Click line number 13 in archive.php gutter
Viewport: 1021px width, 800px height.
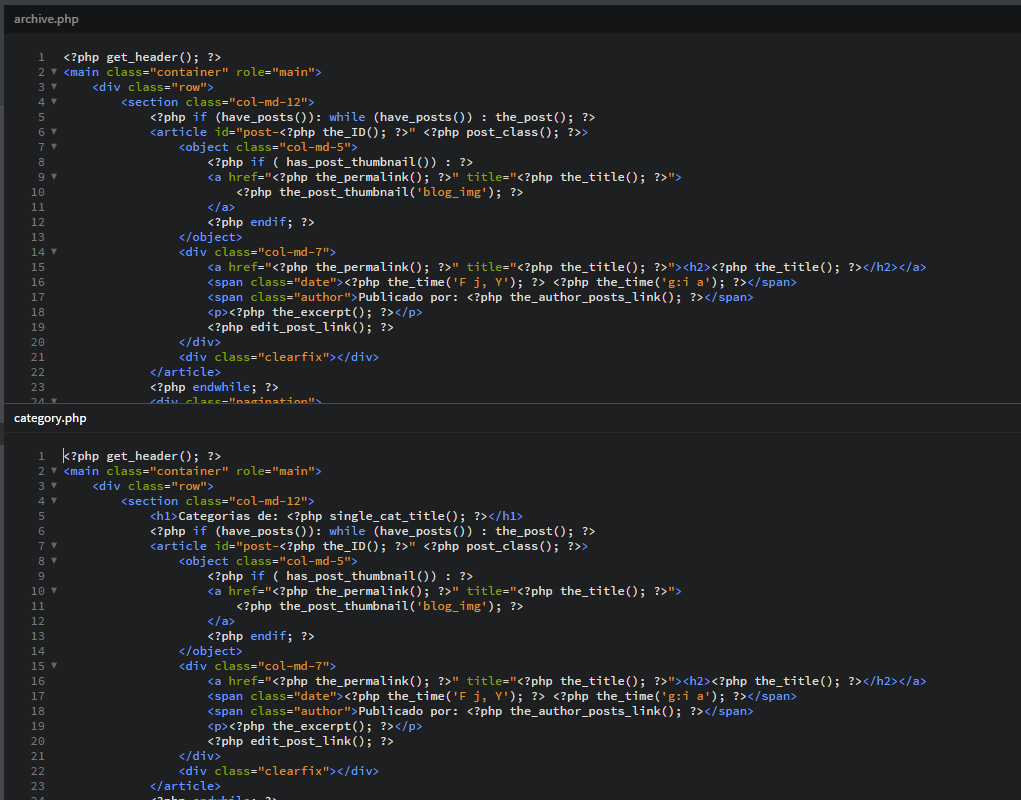pyautogui.click(x=38, y=237)
